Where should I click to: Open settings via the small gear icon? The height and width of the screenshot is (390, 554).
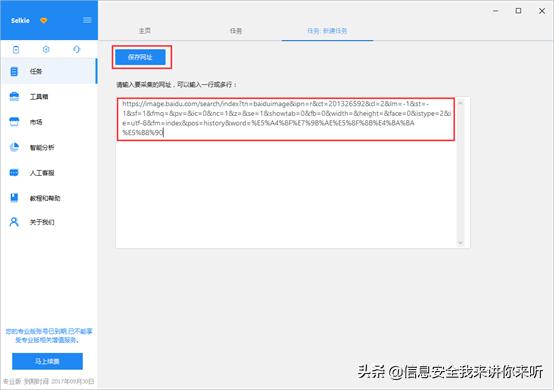click(x=46, y=49)
